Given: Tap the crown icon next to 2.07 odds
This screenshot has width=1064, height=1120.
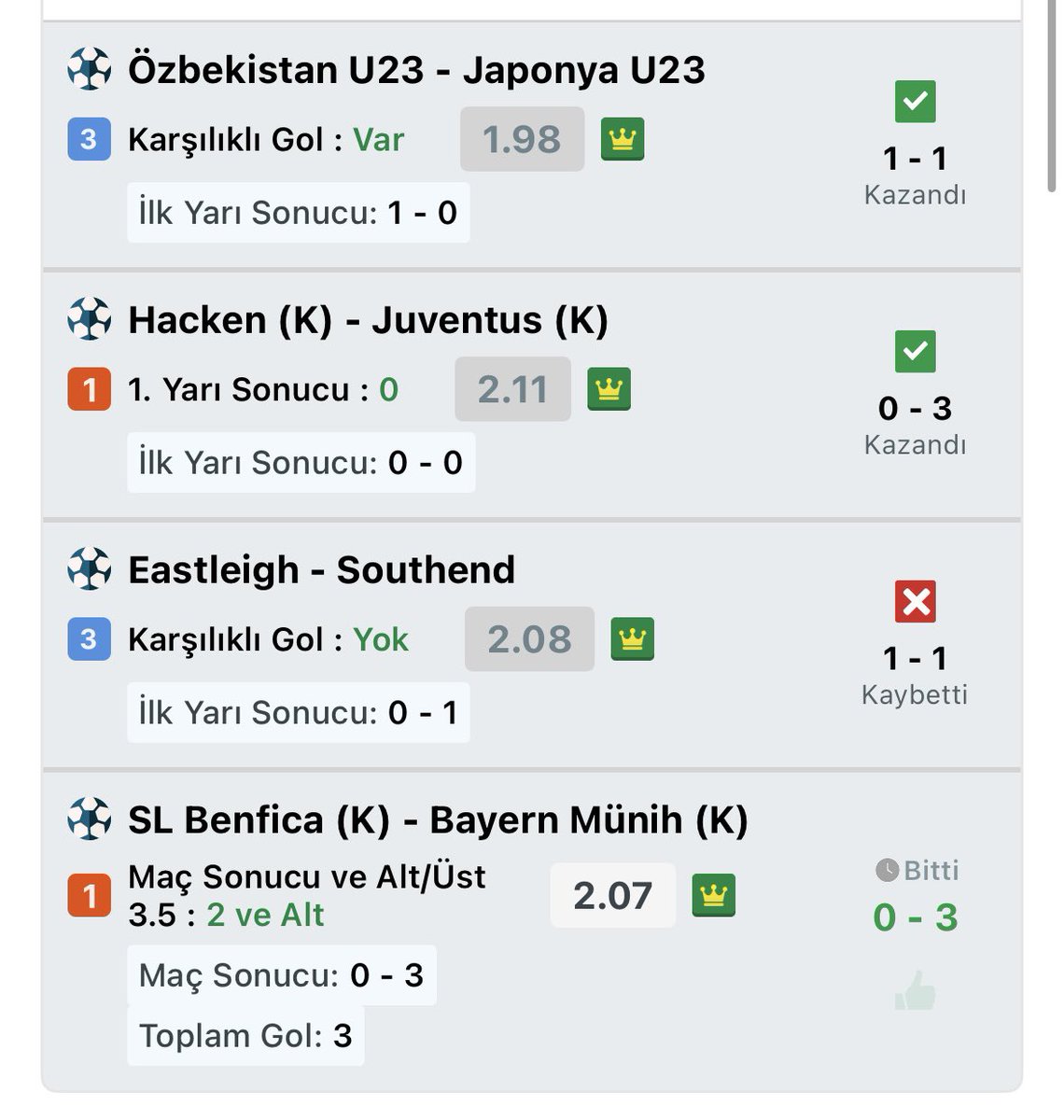Looking at the screenshot, I should [x=714, y=895].
